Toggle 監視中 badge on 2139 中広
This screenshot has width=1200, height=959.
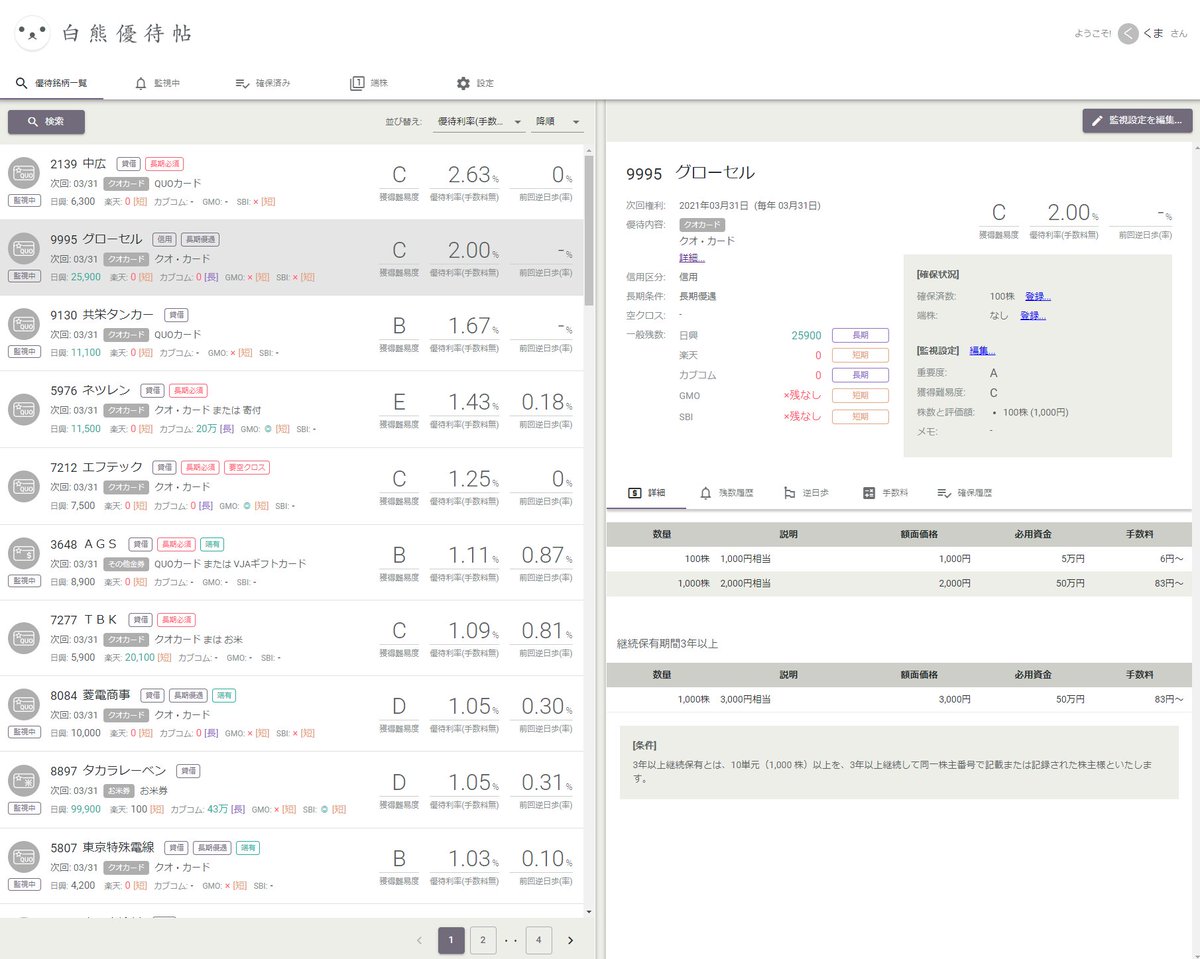pos(24,201)
